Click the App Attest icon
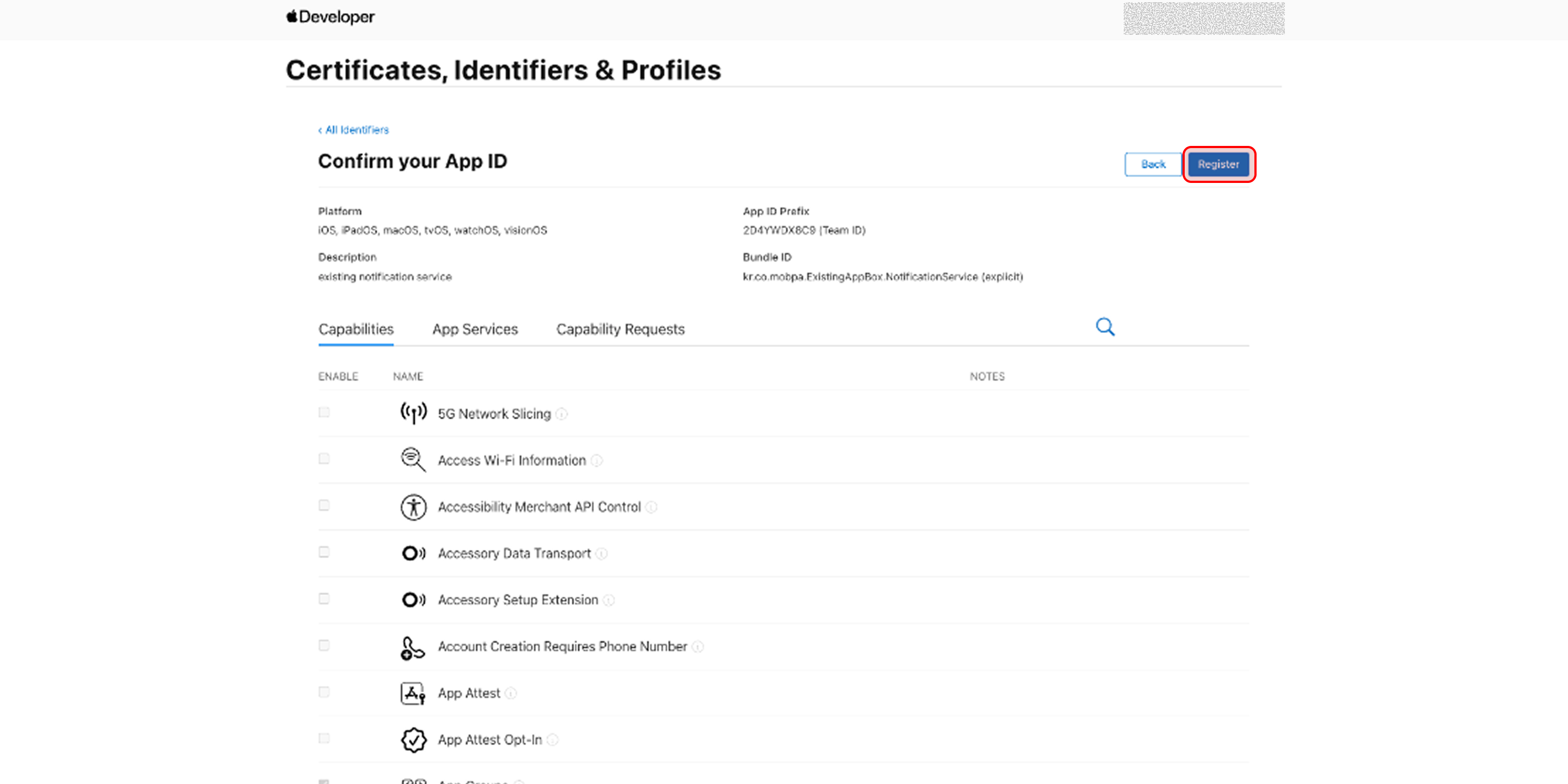 tap(413, 693)
